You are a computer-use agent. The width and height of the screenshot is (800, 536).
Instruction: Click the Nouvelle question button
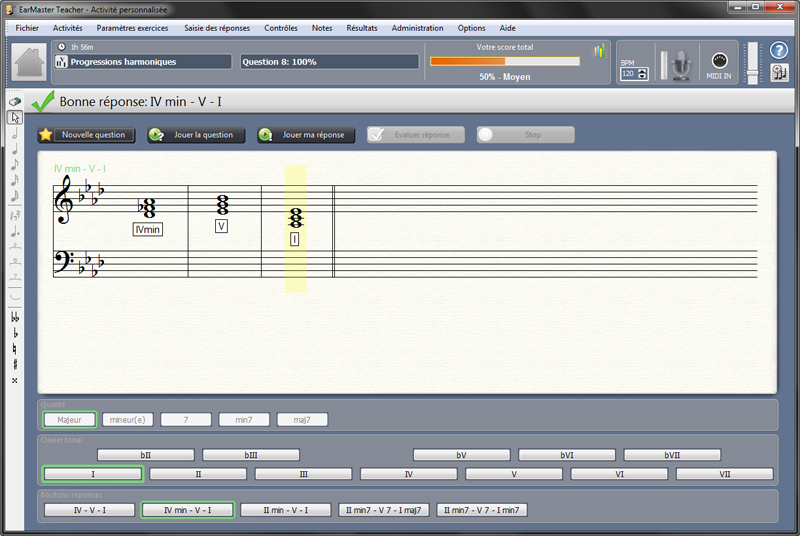(x=86, y=135)
